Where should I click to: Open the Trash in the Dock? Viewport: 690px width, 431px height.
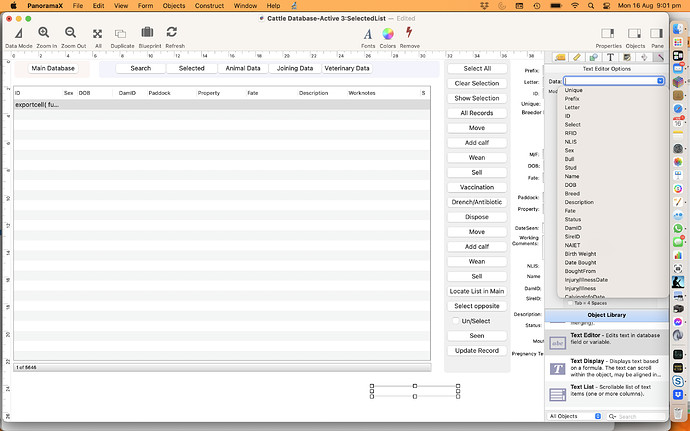coord(678,412)
